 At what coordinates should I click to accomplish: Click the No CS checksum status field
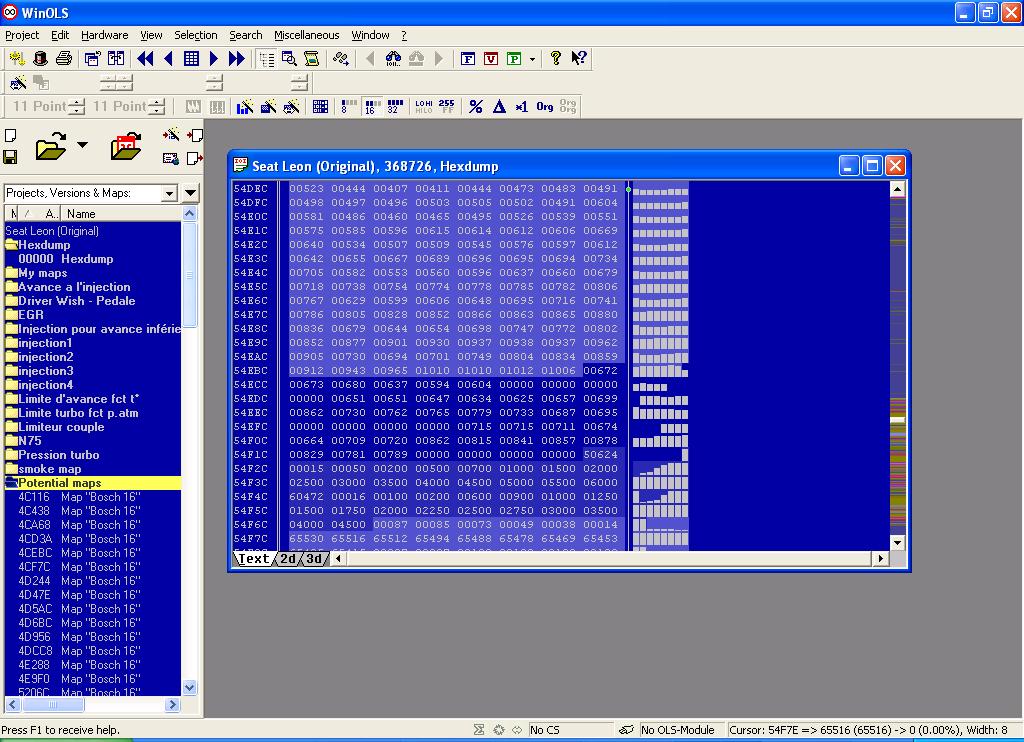(569, 730)
